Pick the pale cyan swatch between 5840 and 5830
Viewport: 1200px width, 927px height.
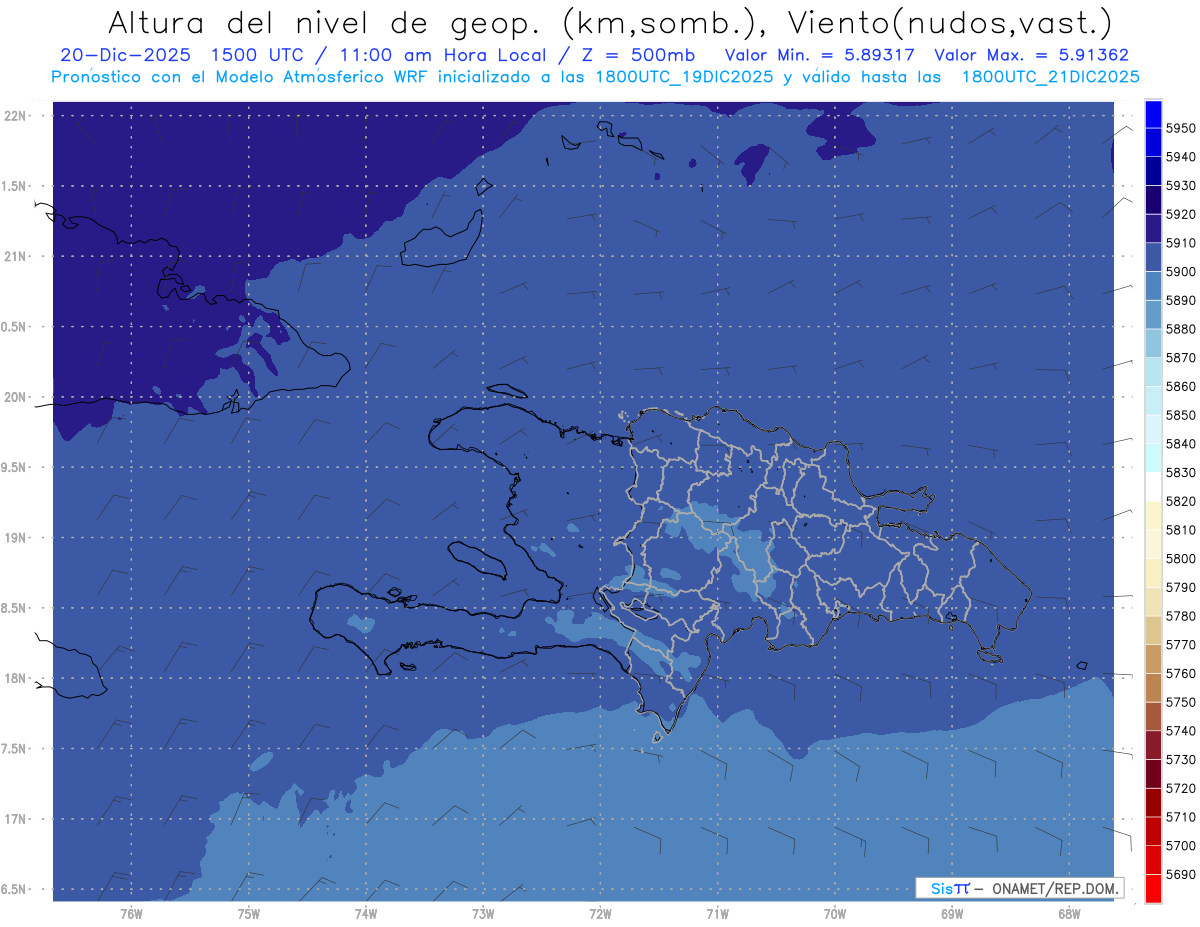click(x=1153, y=458)
